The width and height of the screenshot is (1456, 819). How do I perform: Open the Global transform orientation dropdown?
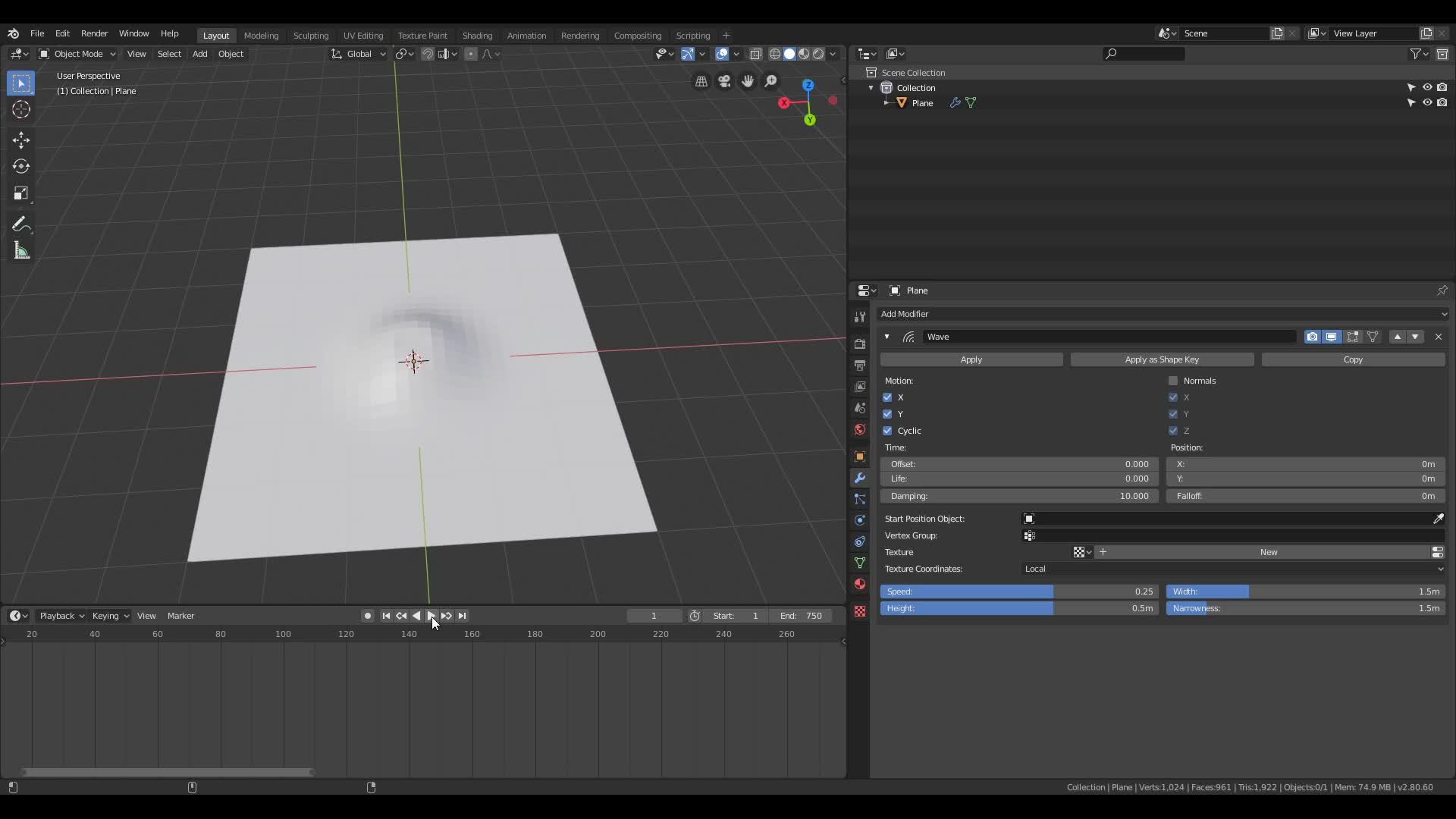(358, 54)
